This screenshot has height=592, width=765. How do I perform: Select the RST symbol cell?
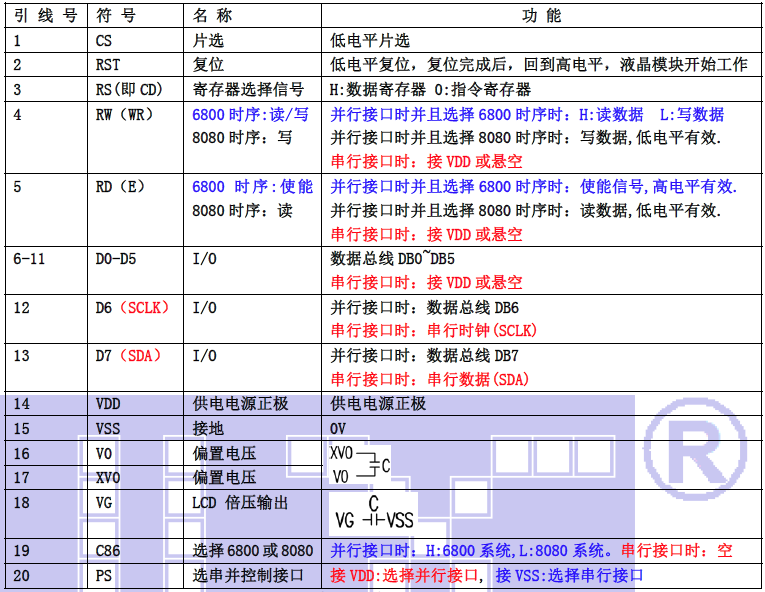coord(108,65)
